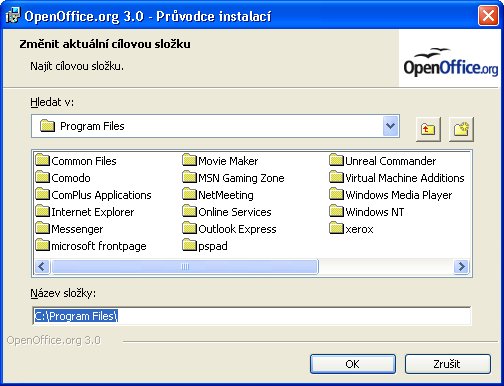Image resolution: width=504 pixels, height=386 pixels.
Task: Select the Unreal Commander folder icon
Action: tap(336, 160)
